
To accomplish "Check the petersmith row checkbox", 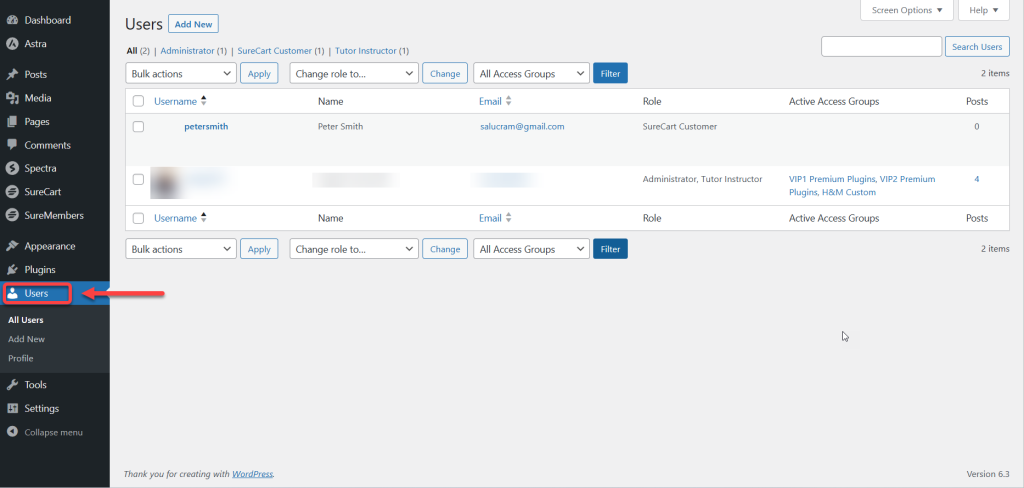I will (138, 127).
